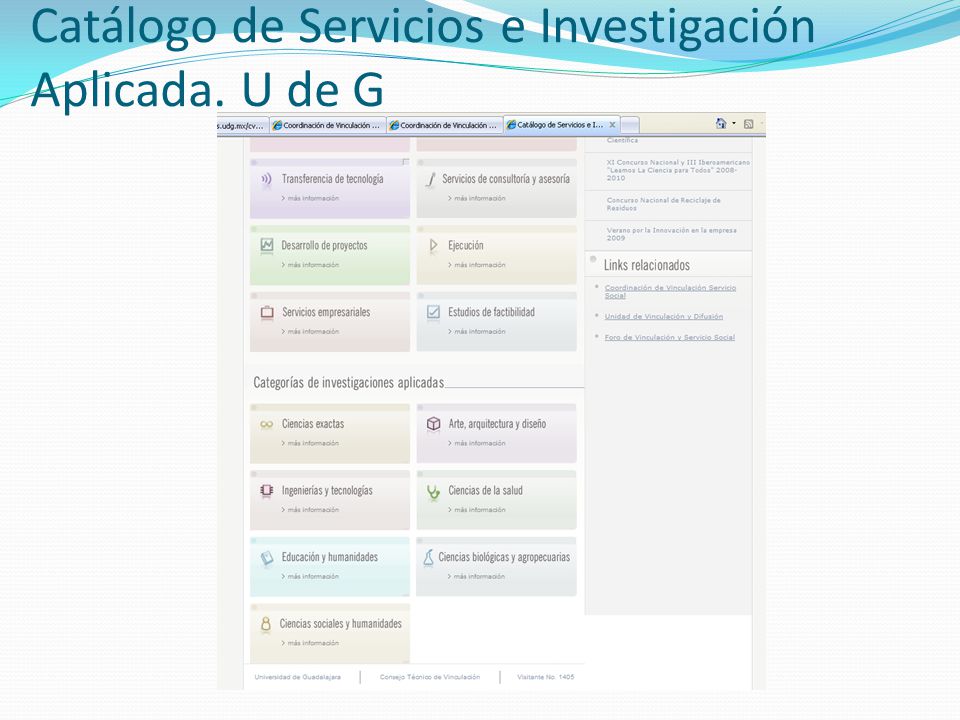
Task: Follow Foro de Vinculación y Servicio Social link
Action: pyautogui.click(x=670, y=337)
